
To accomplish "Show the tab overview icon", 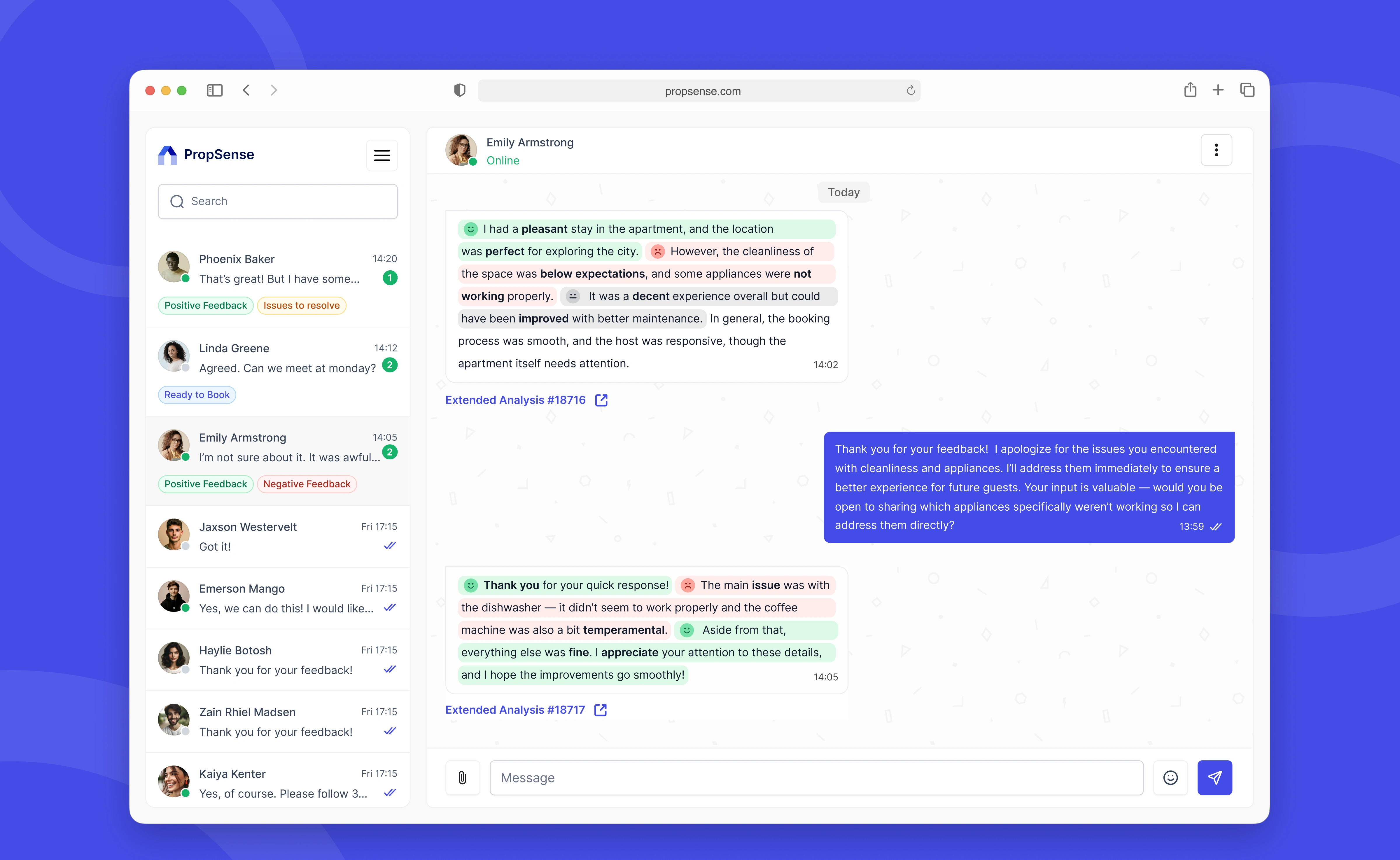I will pos(1247,90).
